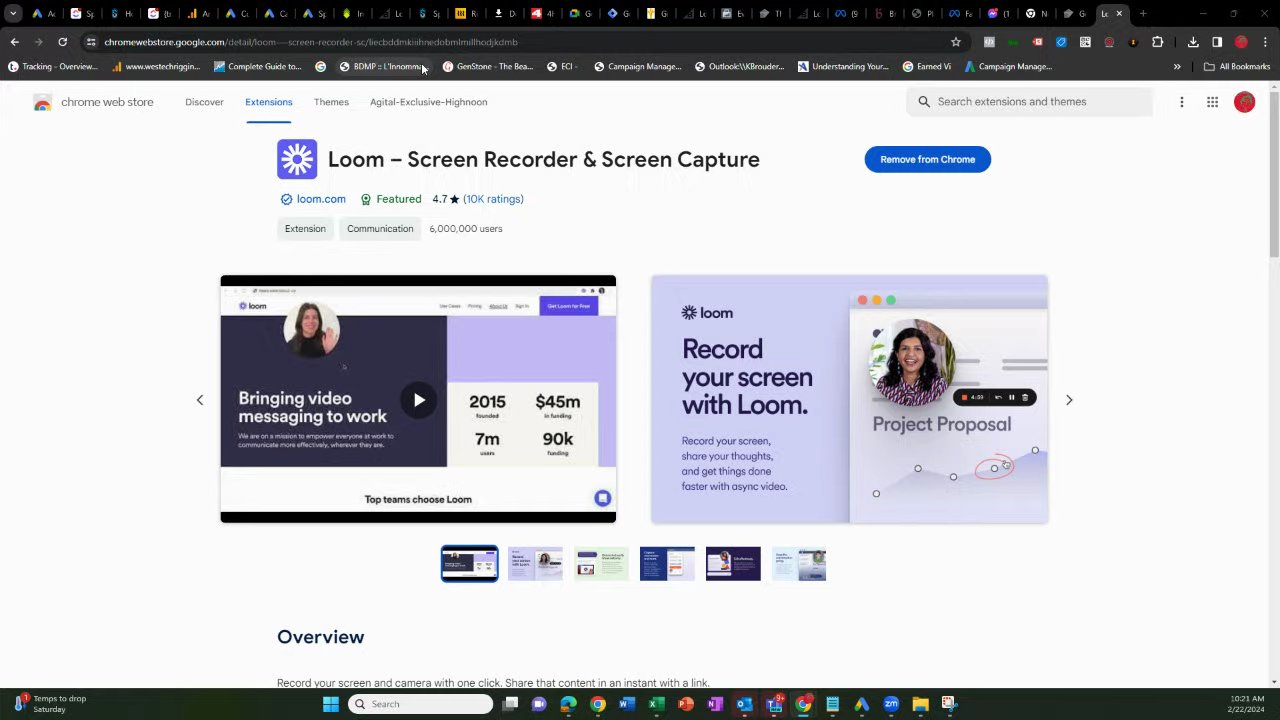
Task: Advance to the next carousel slide
Action: tap(1069, 400)
